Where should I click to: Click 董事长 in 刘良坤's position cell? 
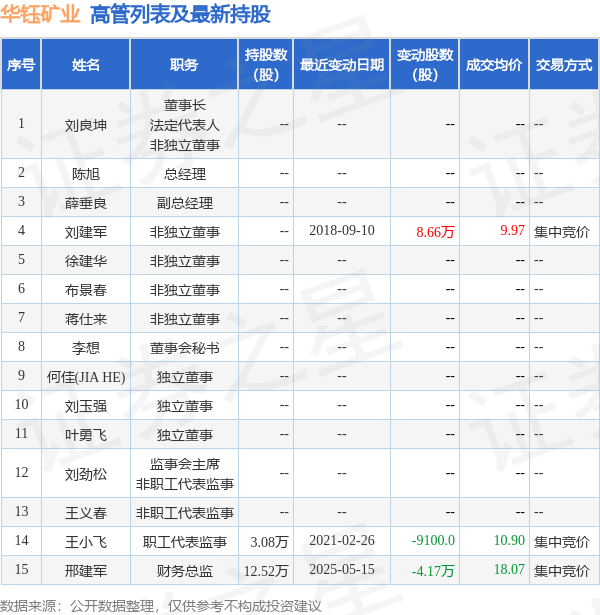pos(185,105)
